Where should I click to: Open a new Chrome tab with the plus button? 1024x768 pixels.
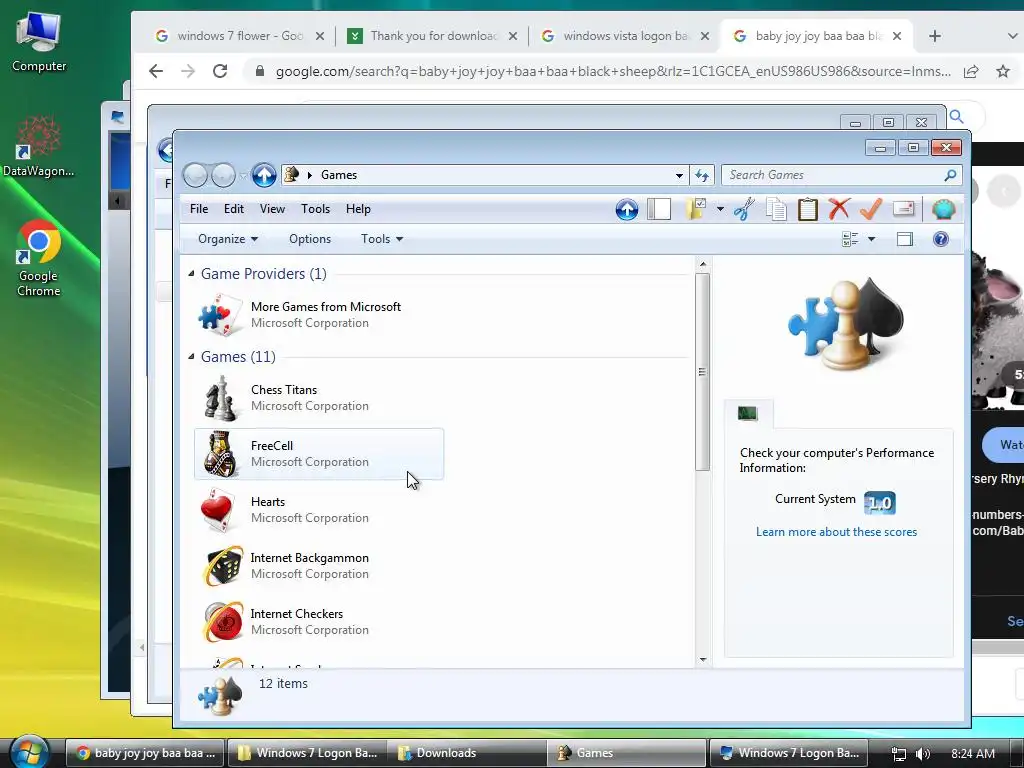point(935,36)
